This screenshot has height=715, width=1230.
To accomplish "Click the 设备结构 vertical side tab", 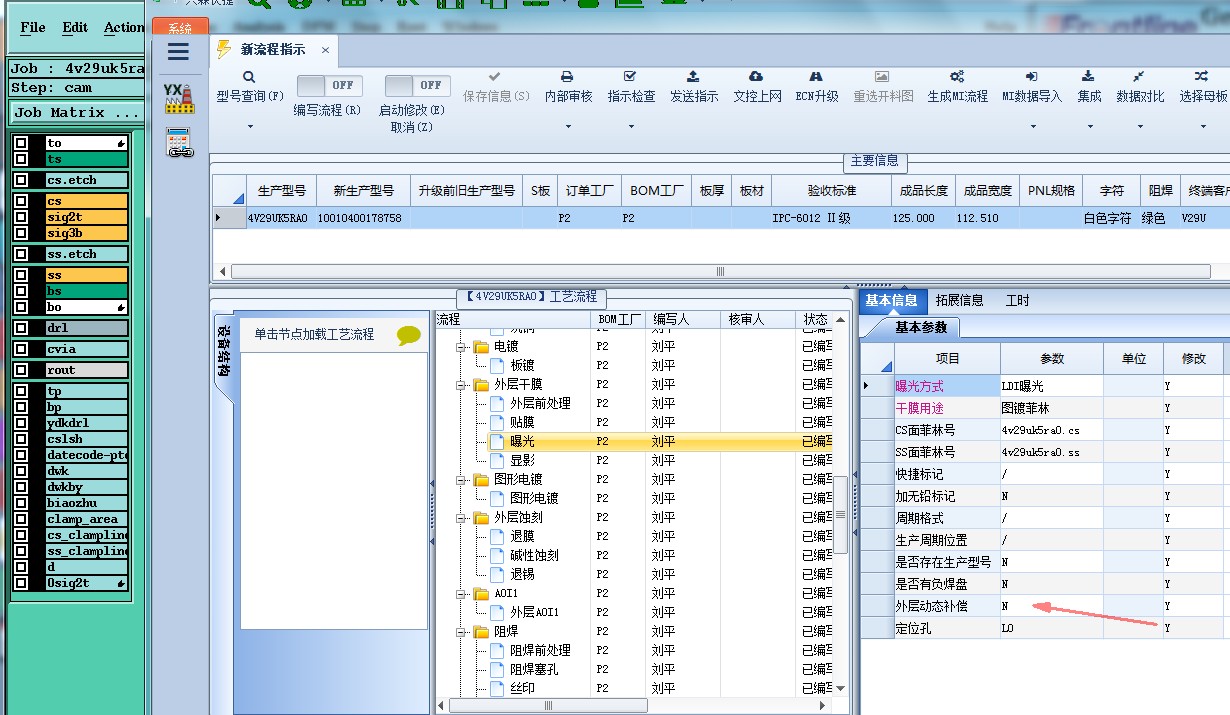I will (224, 351).
